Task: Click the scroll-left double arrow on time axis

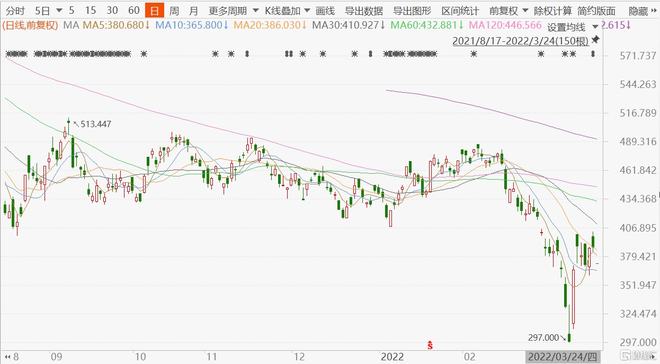Action: coord(7,357)
